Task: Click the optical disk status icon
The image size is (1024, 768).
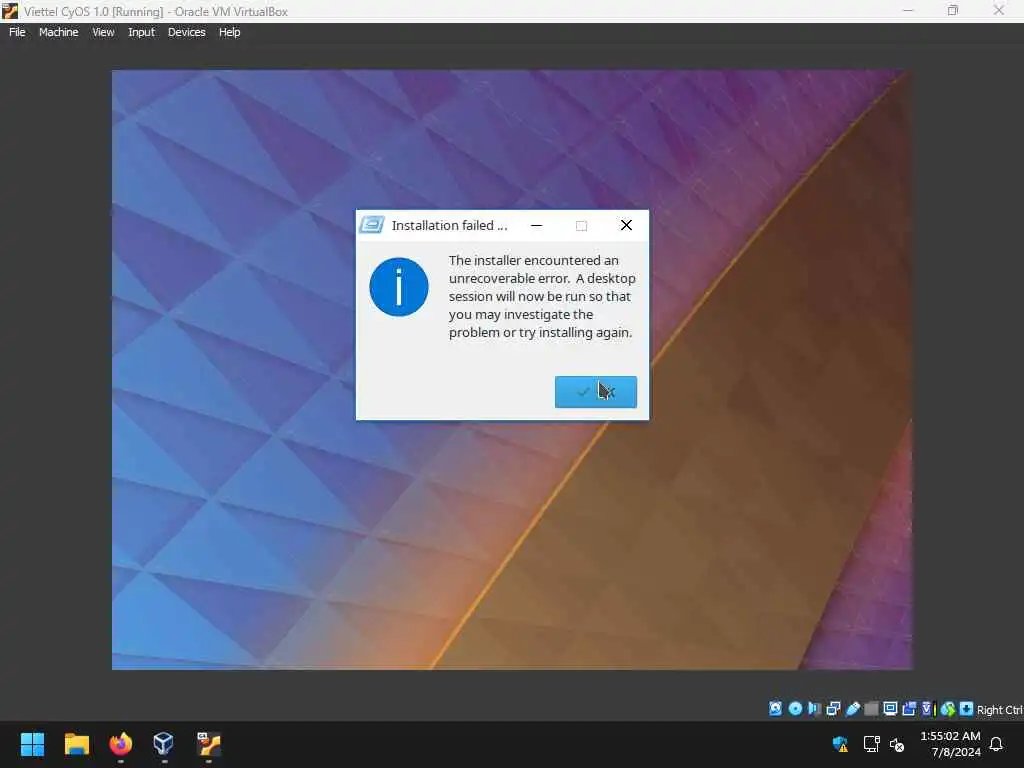Action: pos(795,709)
